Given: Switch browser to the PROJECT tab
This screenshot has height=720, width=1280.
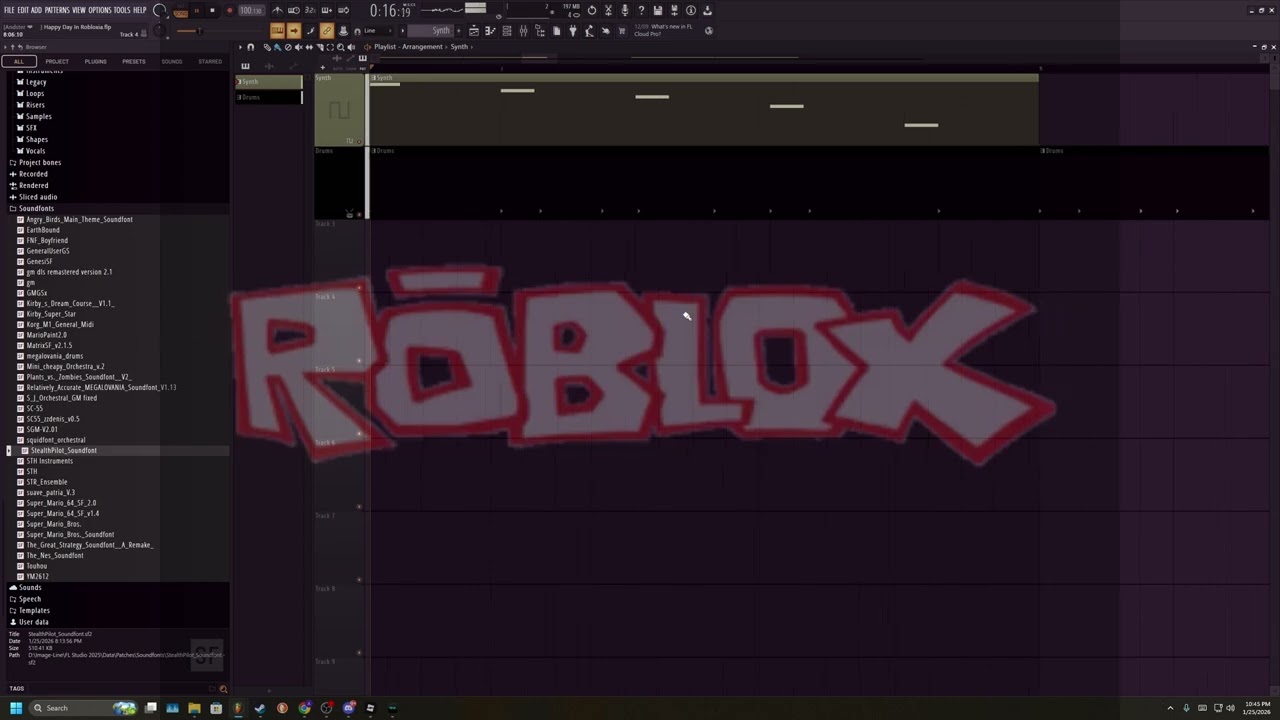Looking at the screenshot, I should click(x=57, y=61).
